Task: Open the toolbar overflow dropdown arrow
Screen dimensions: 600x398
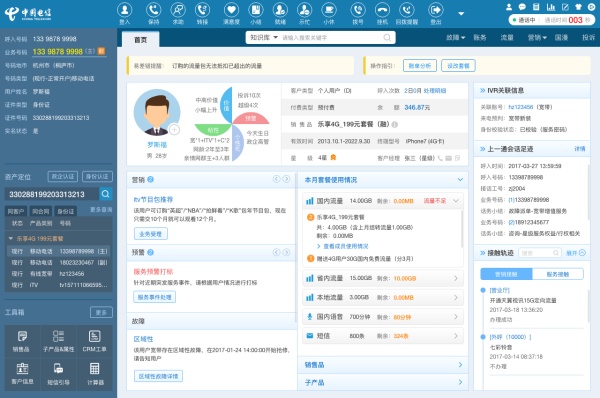Action: click(x=461, y=13)
